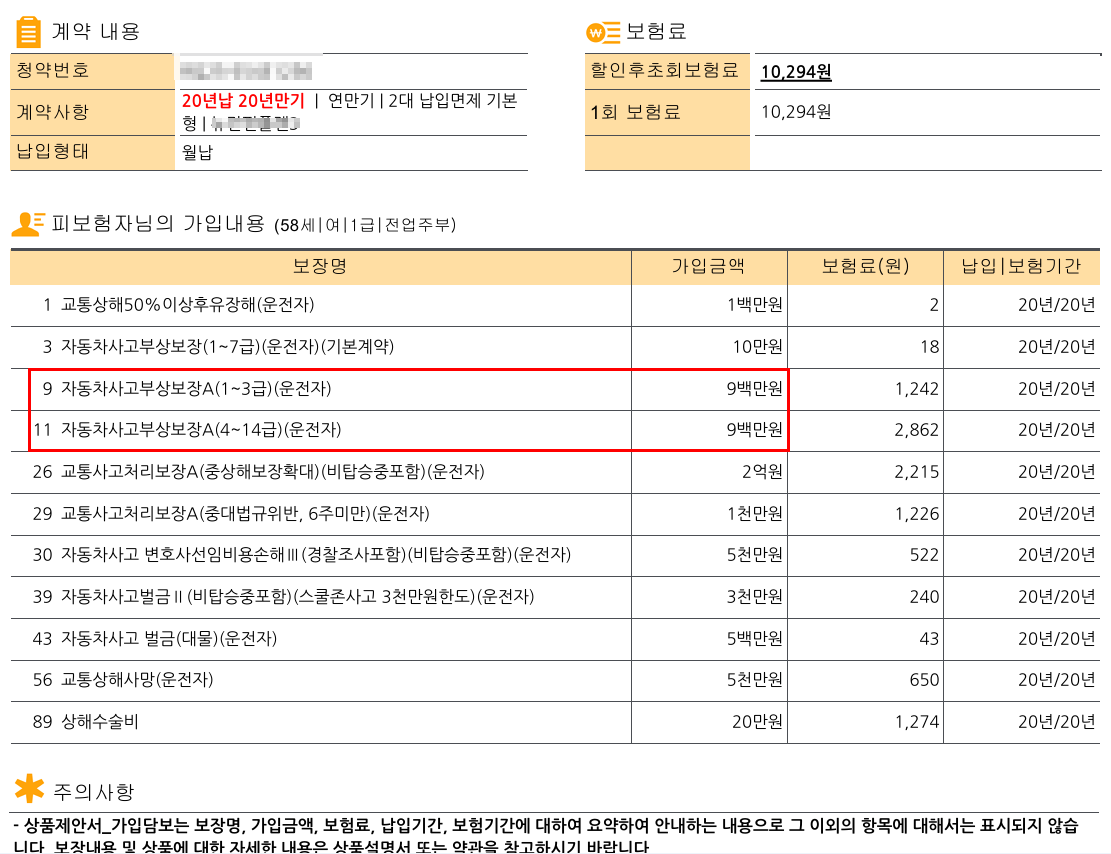
Task: Click the orange 주의사항 asterisk icon
Action: pos(29,788)
